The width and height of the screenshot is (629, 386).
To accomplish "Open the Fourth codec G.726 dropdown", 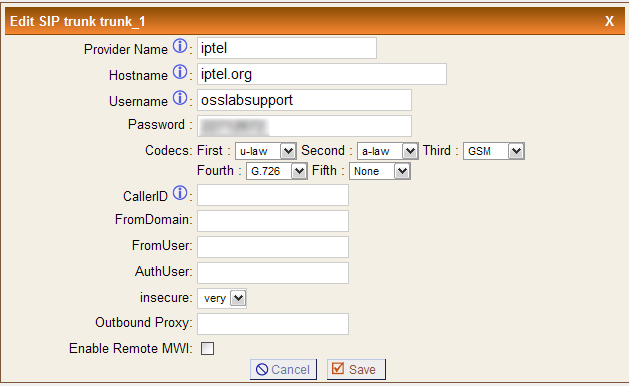I will coord(276,171).
